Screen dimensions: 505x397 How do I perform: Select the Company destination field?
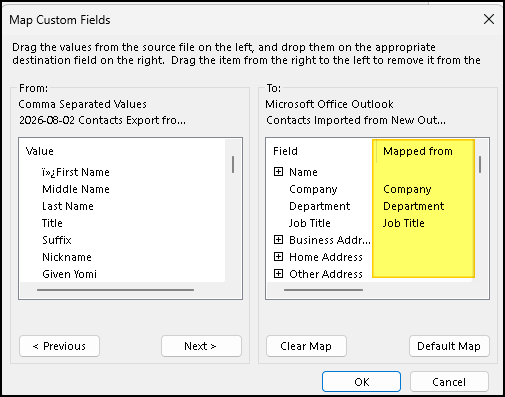point(313,189)
